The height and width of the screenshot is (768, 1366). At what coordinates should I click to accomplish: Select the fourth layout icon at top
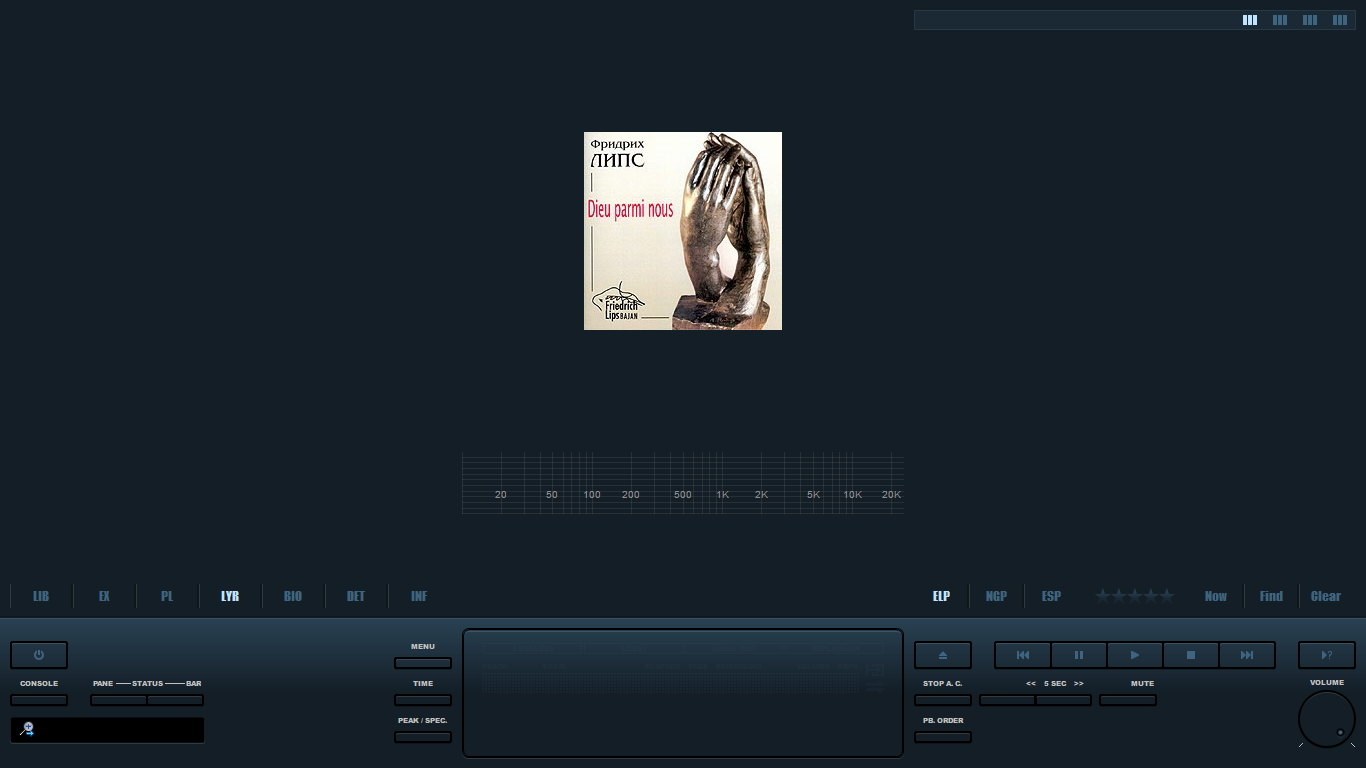(x=1340, y=20)
